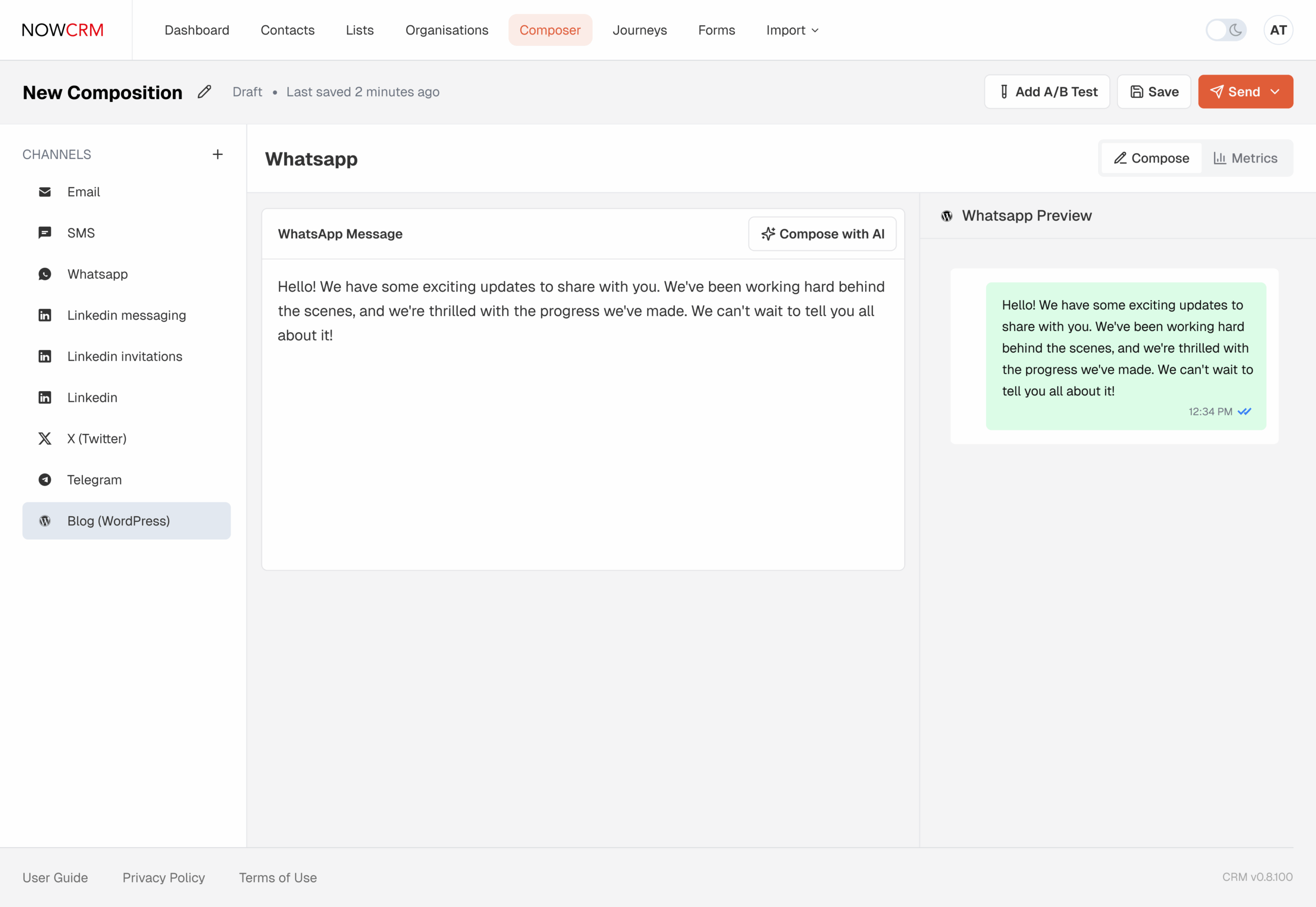Click the Add A/B Test button
This screenshot has width=1316, height=907.
1047,92
